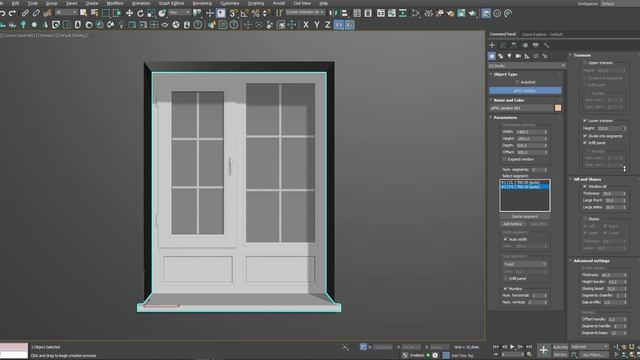Select segment #1 CL in list
The image size is (640, 360).
(525, 182)
